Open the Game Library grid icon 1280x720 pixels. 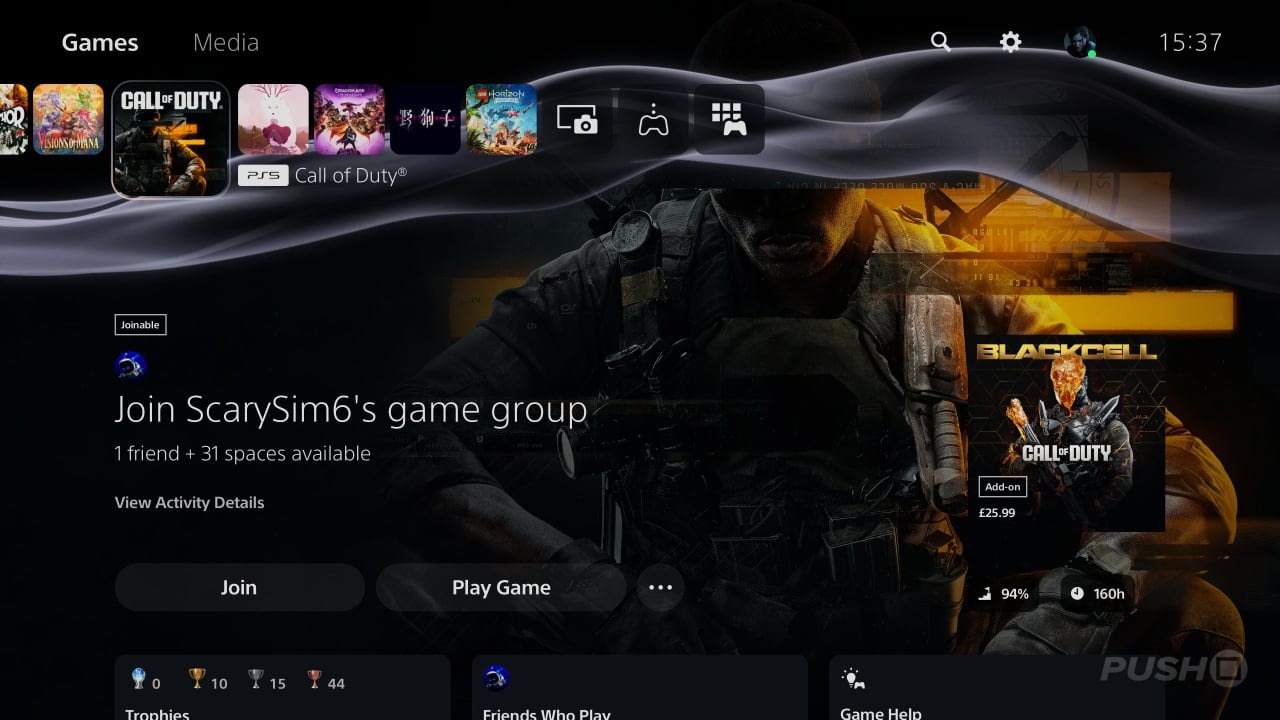point(729,119)
